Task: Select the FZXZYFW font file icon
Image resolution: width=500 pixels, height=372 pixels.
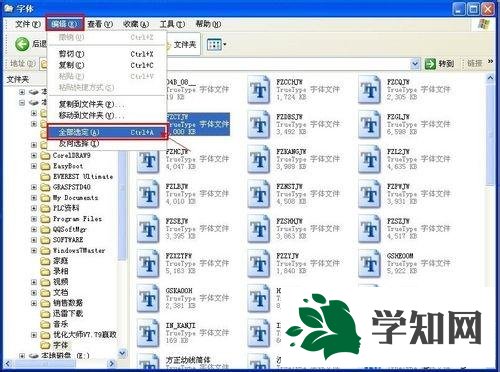Action: click(x=148, y=264)
